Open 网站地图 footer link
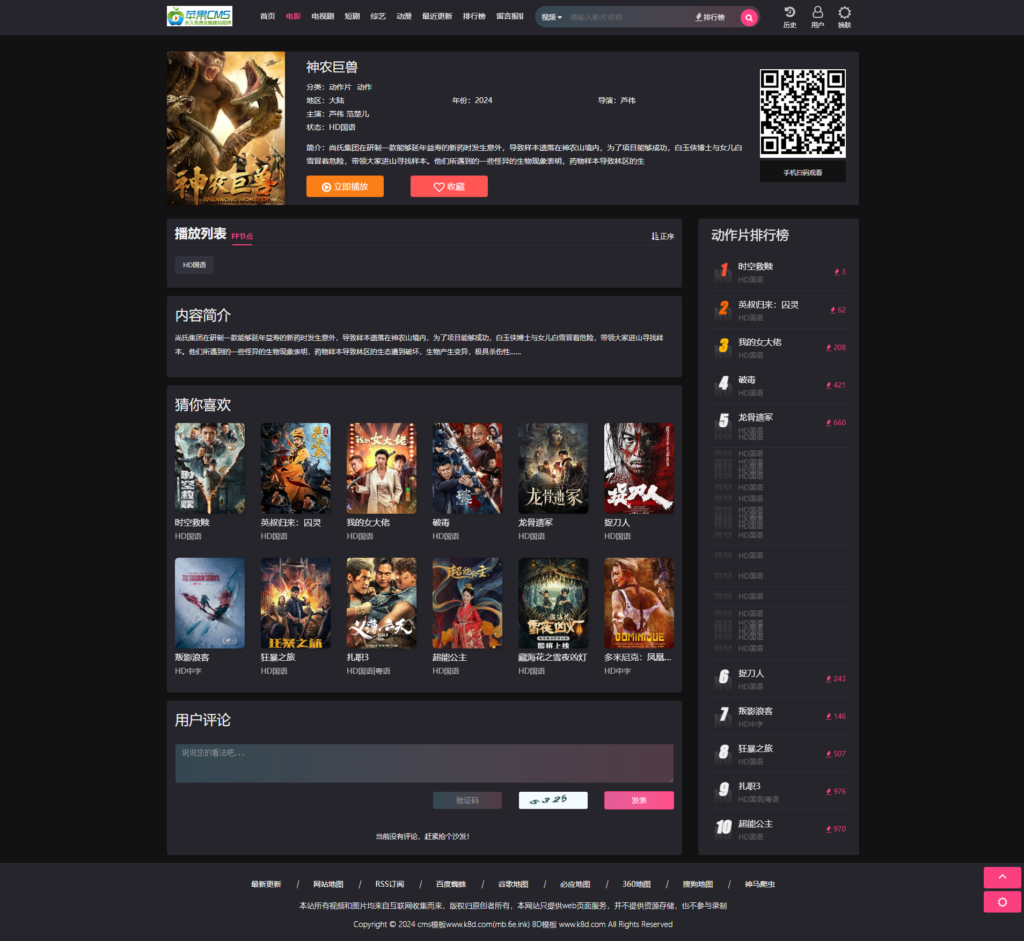The width and height of the screenshot is (1024, 941). [328, 884]
